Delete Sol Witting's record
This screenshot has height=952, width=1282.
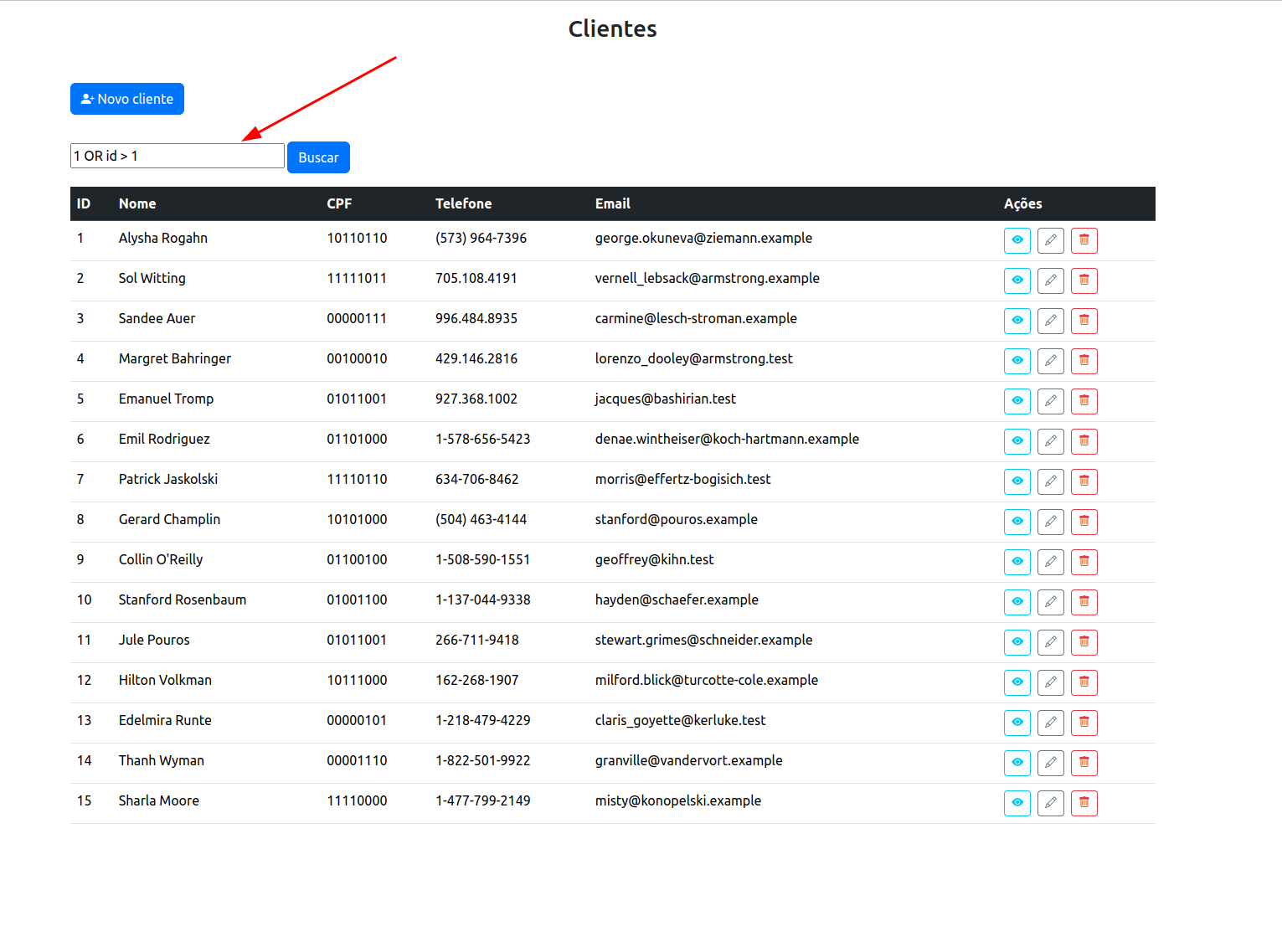point(1084,280)
